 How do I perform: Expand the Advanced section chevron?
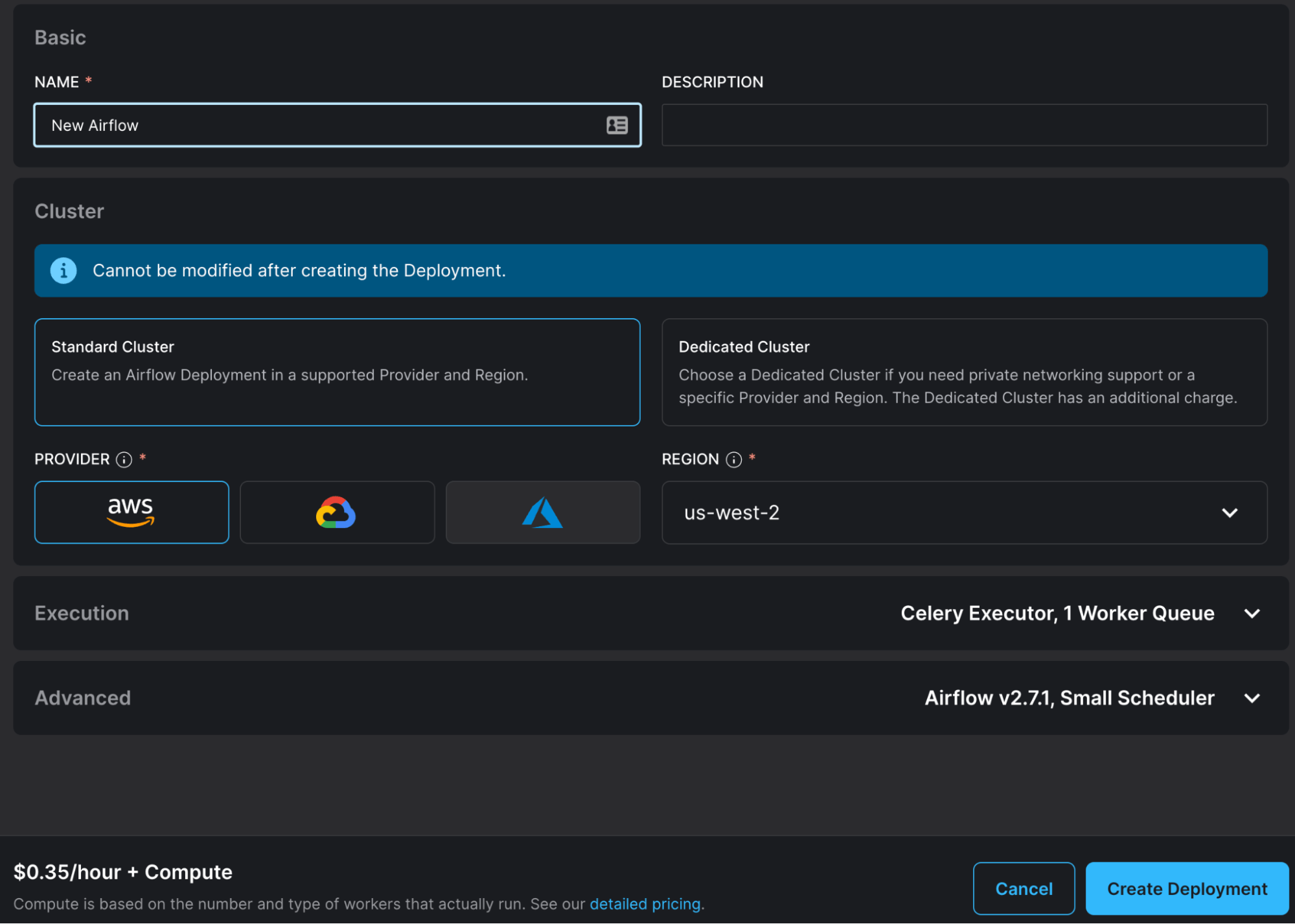[1252, 698]
